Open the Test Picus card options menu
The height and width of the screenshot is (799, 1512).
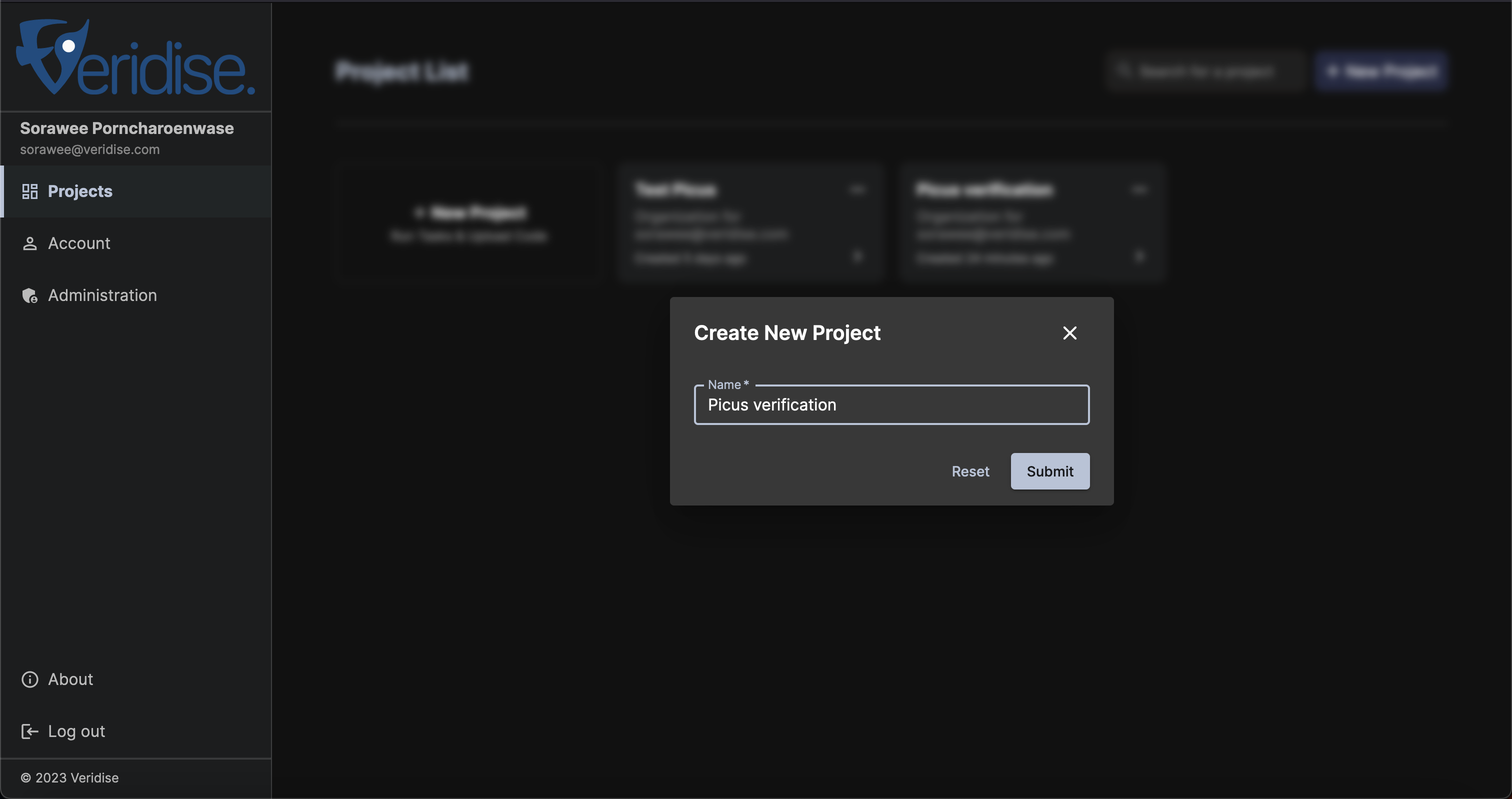pos(857,189)
